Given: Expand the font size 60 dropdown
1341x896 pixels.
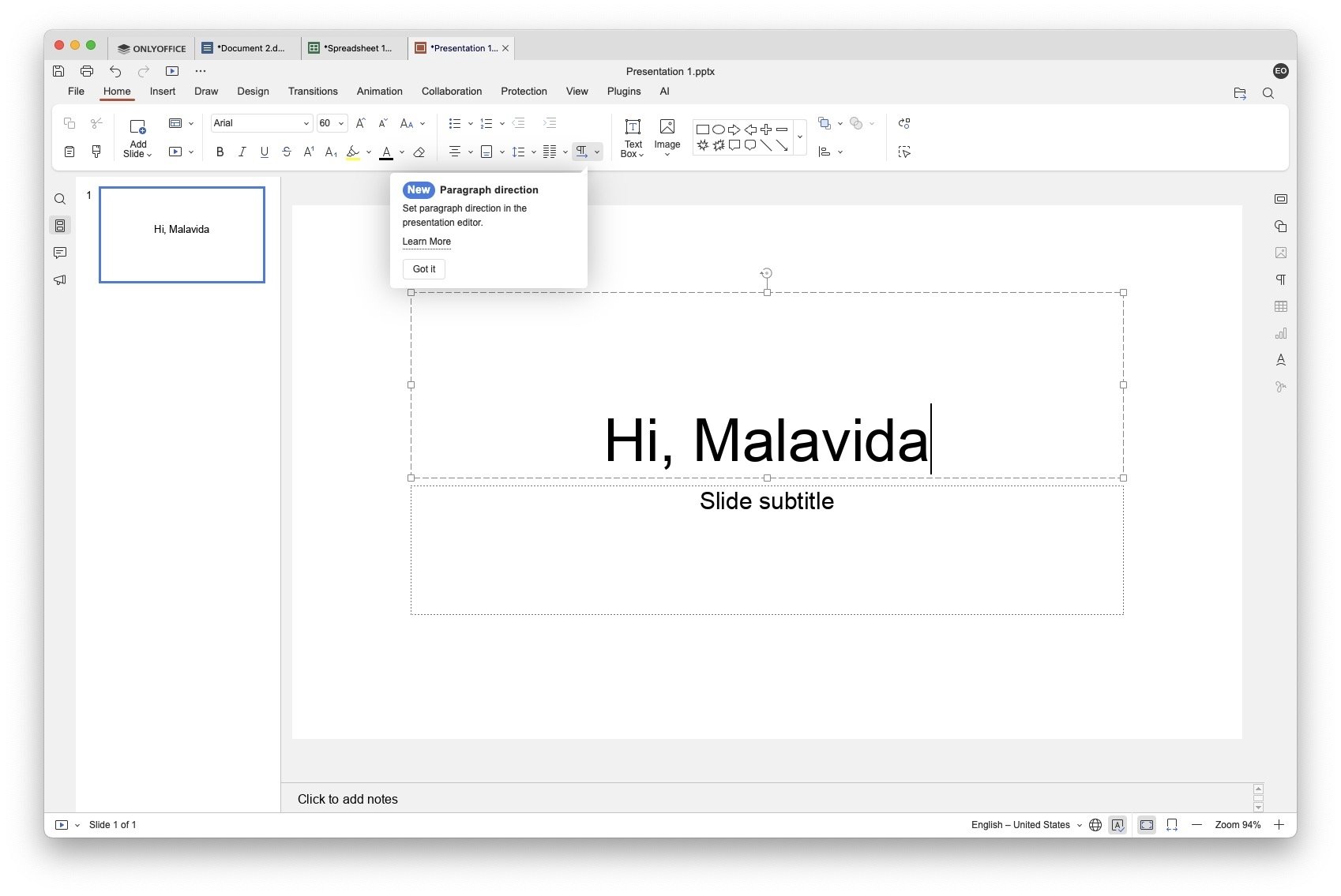Looking at the screenshot, I should (341, 123).
